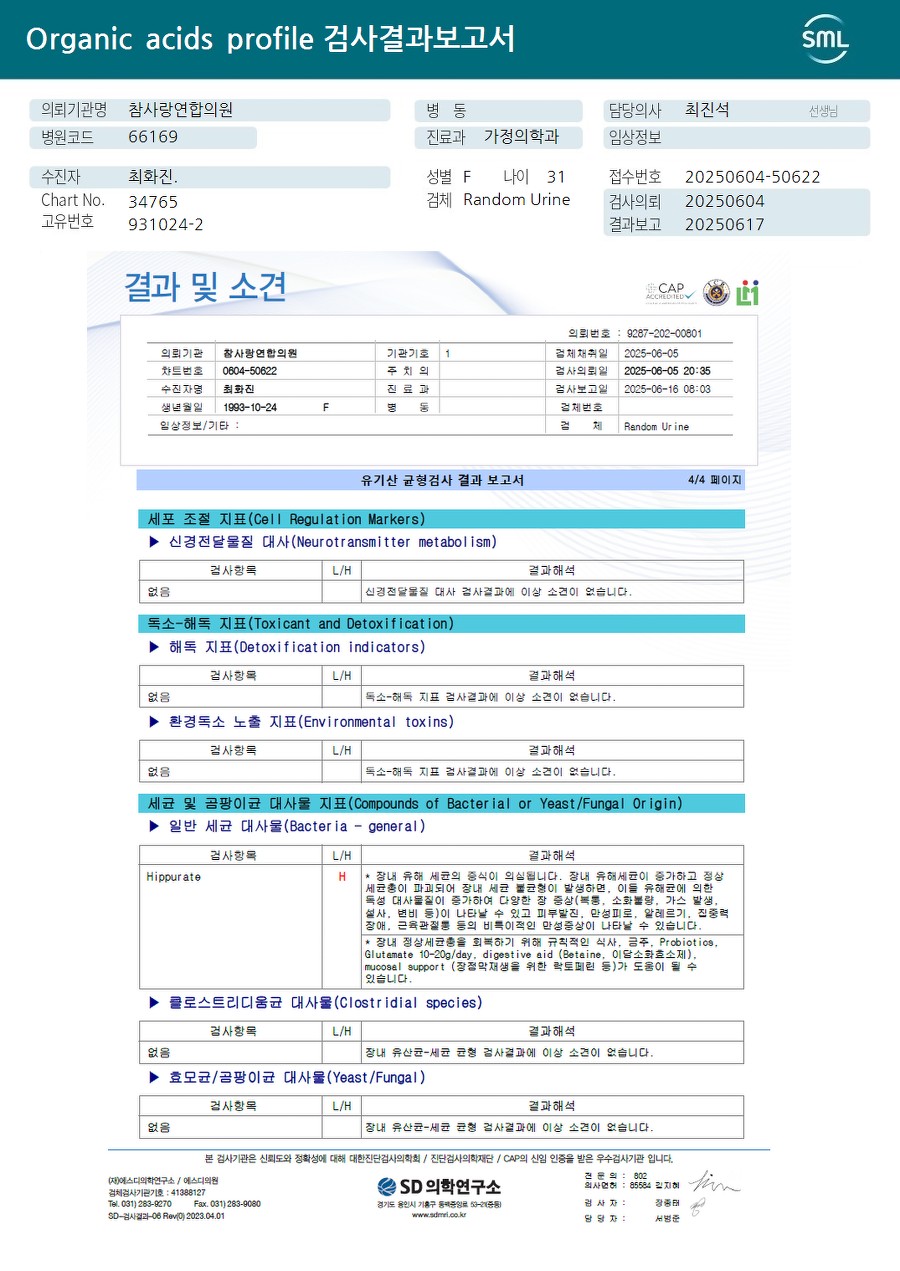Click the Hippurate test item

click(x=173, y=877)
